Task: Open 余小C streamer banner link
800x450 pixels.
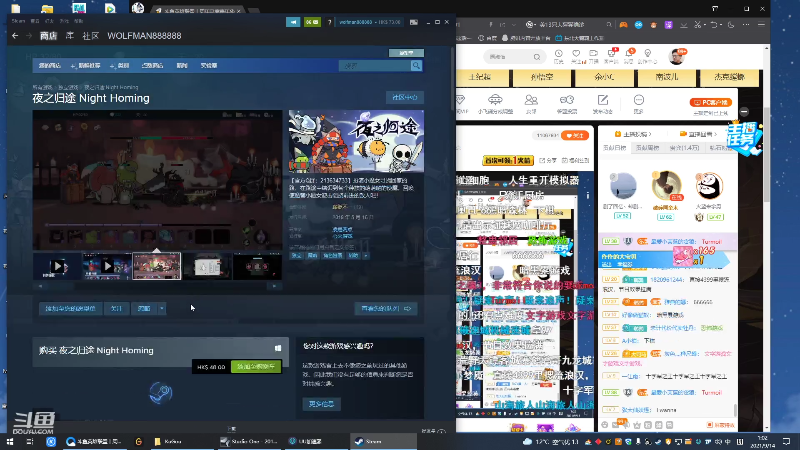Action: [x=604, y=77]
